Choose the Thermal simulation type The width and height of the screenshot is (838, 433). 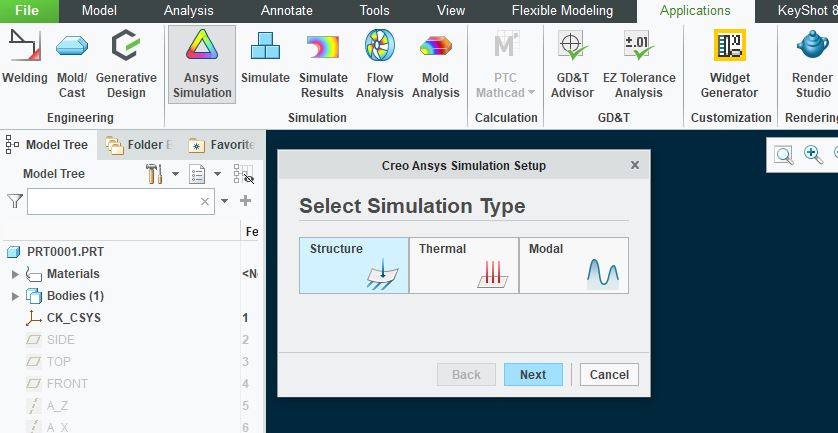[464, 266]
